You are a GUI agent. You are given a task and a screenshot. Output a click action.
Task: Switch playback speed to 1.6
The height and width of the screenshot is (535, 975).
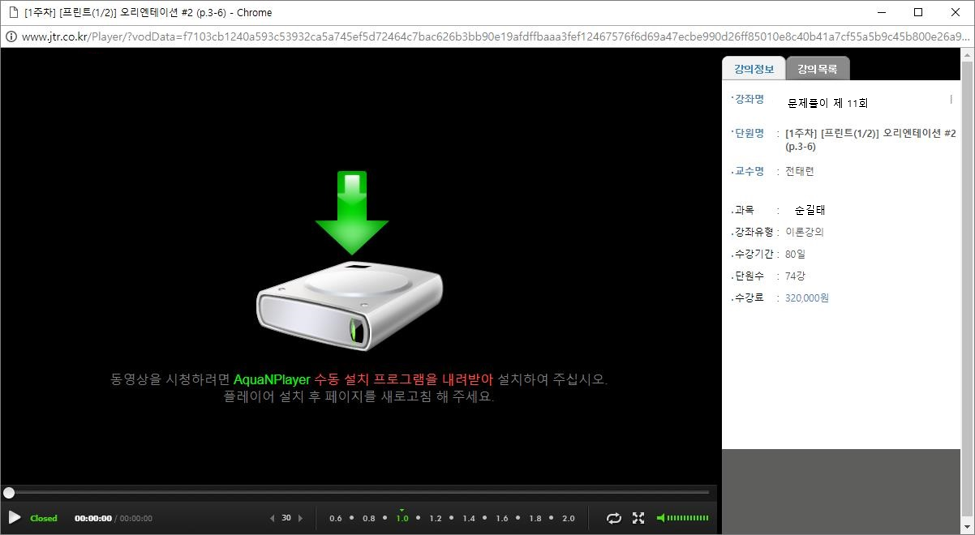[502, 518]
